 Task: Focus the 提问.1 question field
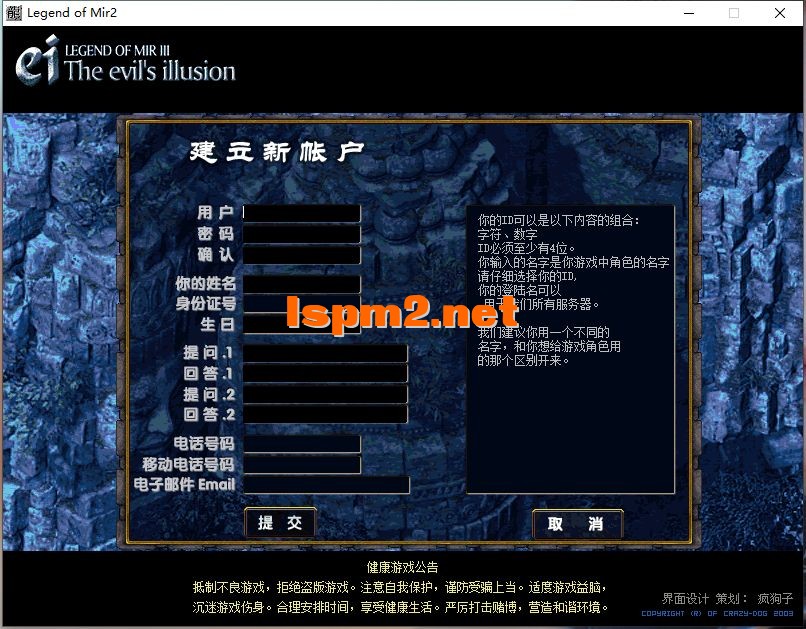pyautogui.click(x=325, y=353)
